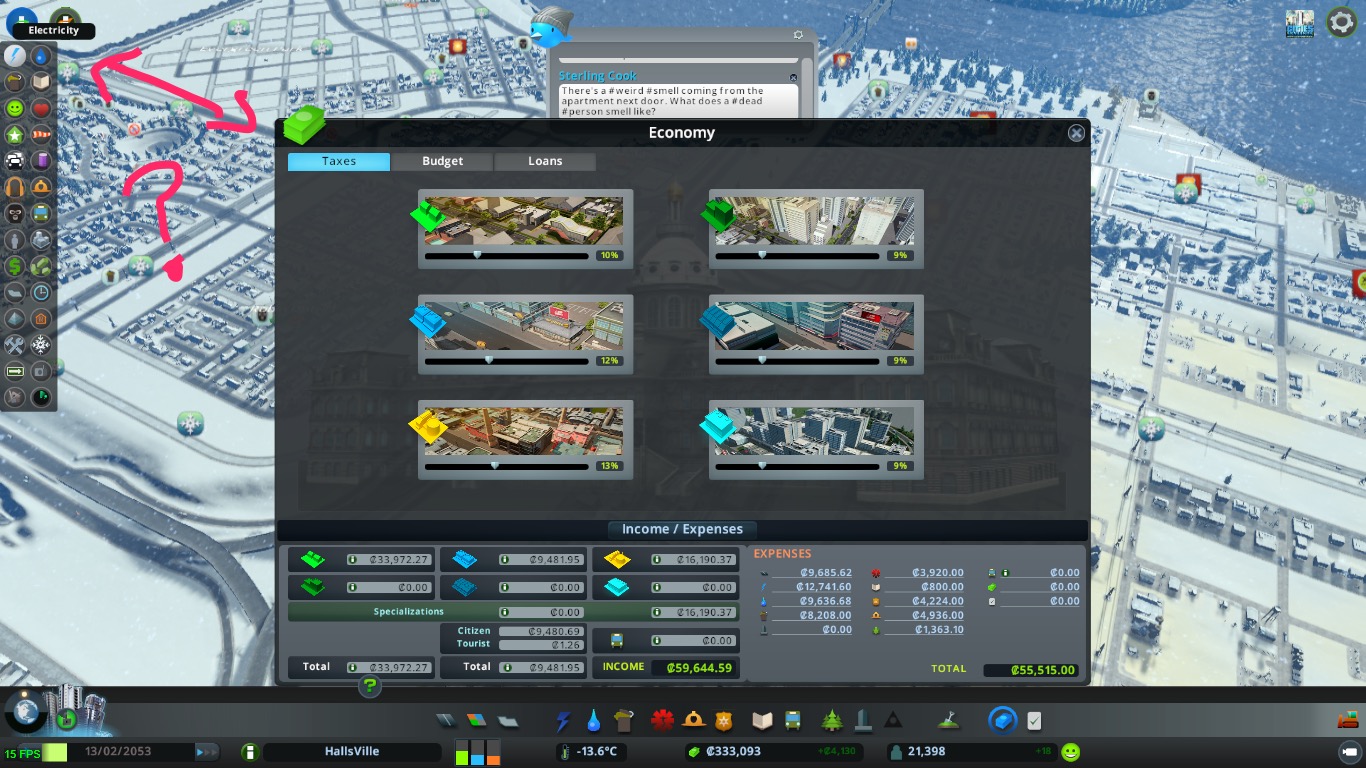Click the green help question mark button
This screenshot has height=768, width=1366.
click(x=370, y=686)
